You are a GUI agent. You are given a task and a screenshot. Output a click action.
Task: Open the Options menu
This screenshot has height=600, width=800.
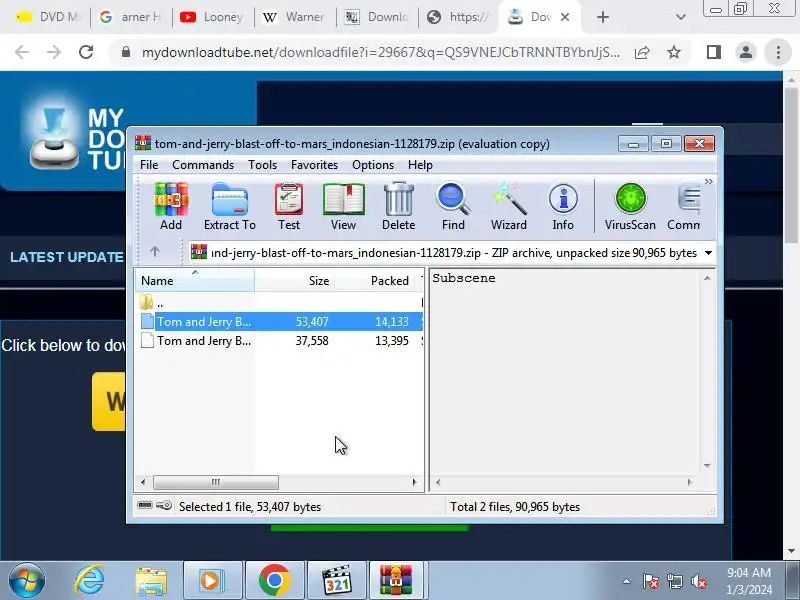[x=373, y=165]
